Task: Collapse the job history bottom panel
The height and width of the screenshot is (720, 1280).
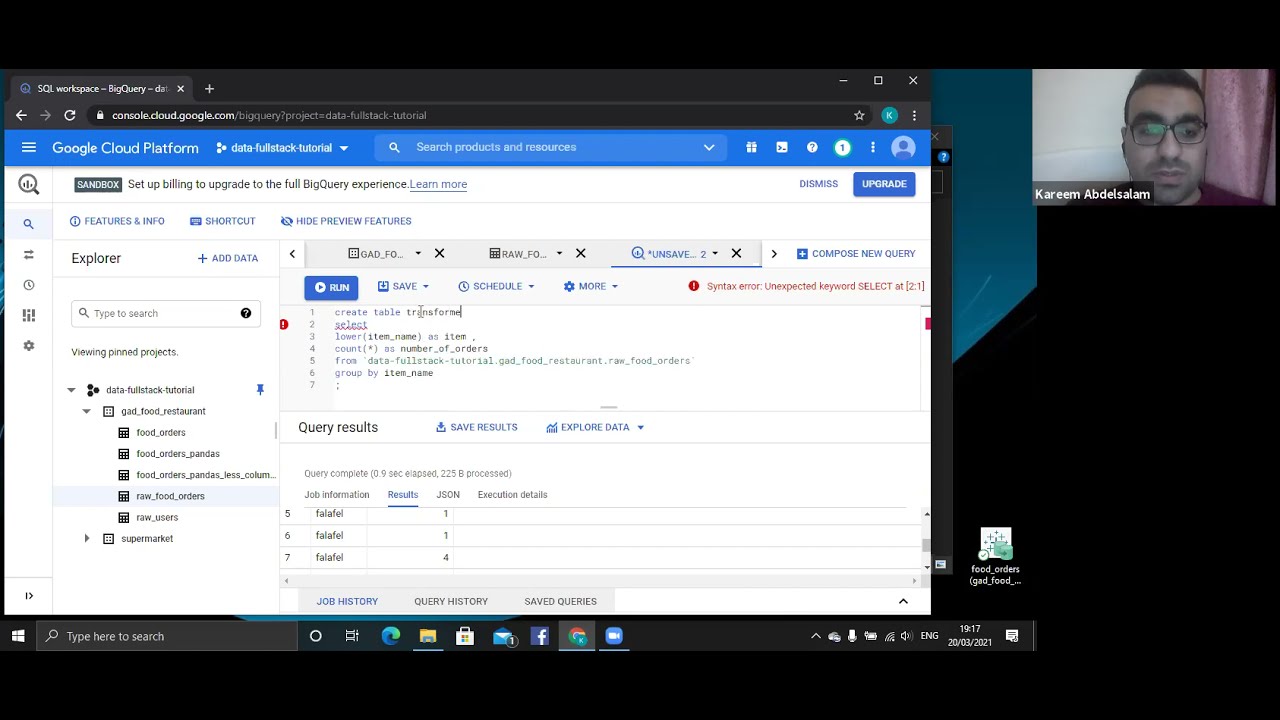Action: pyautogui.click(x=903, y=601)
